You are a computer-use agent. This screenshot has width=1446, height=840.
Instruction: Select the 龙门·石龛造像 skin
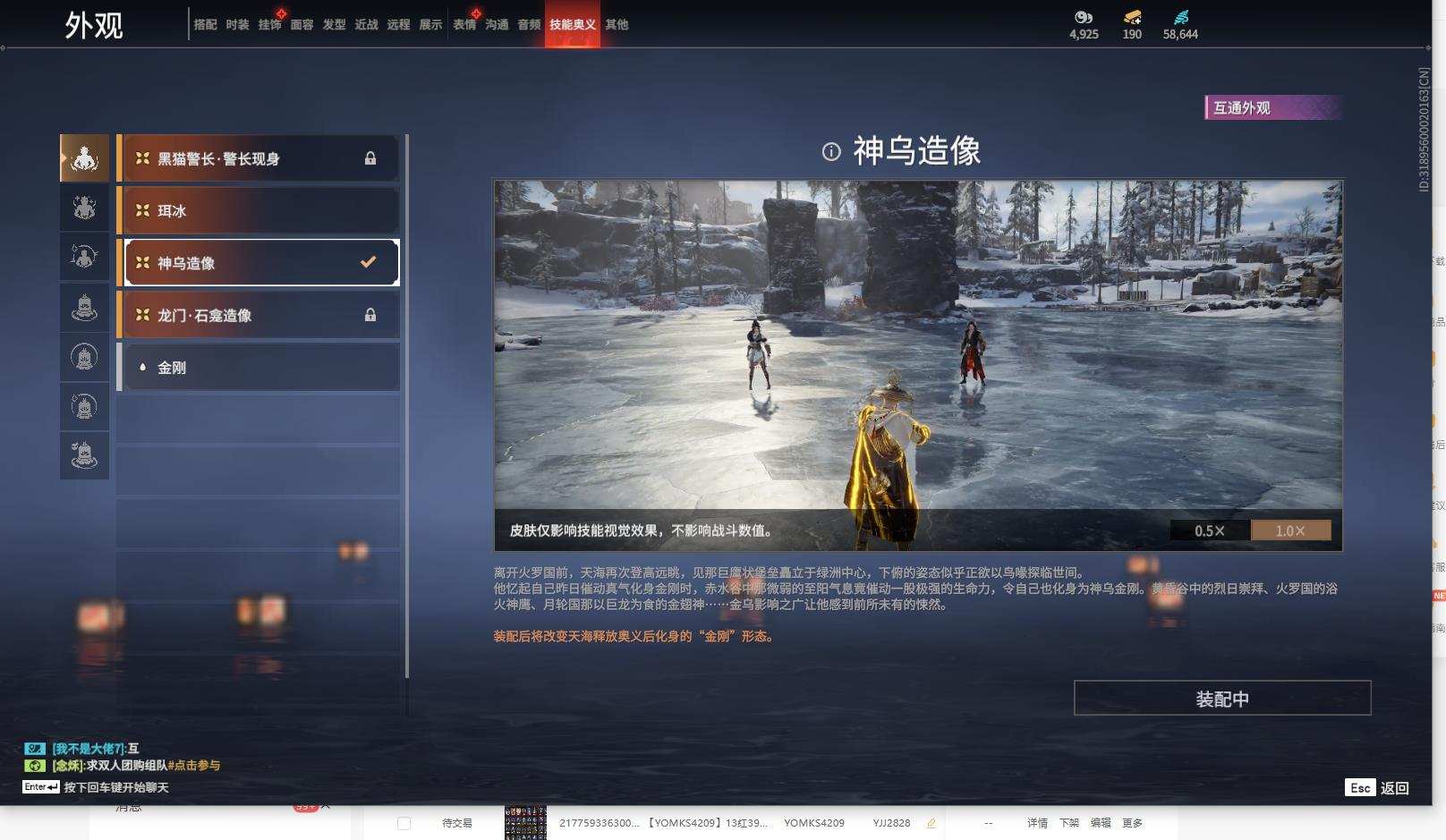tap(258, 315)
